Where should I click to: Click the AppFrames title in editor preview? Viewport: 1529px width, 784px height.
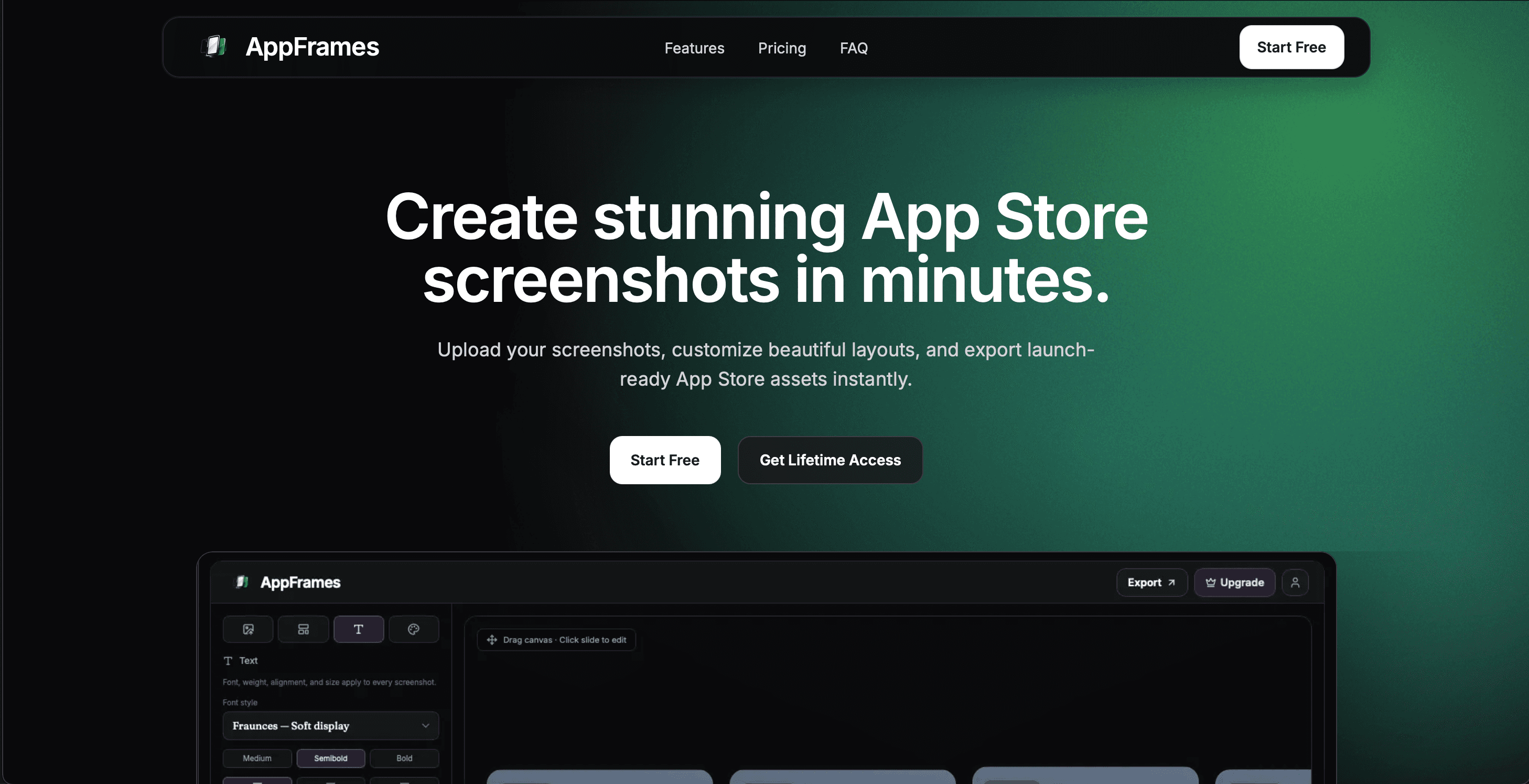[x=300, y=582]
